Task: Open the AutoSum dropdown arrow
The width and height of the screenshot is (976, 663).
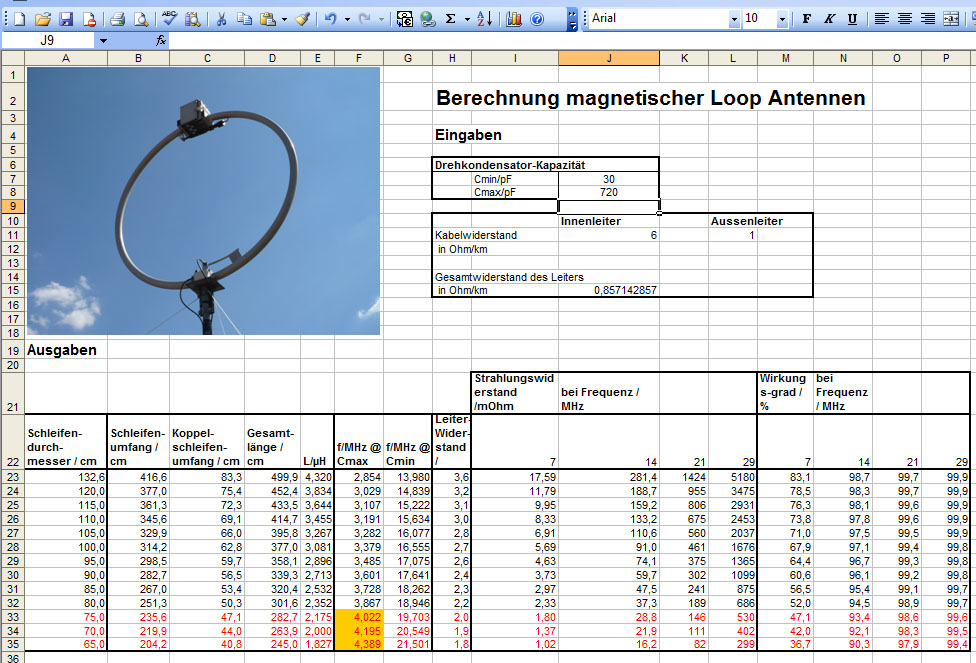Action: pyautogui.click(x=466, y=19)
